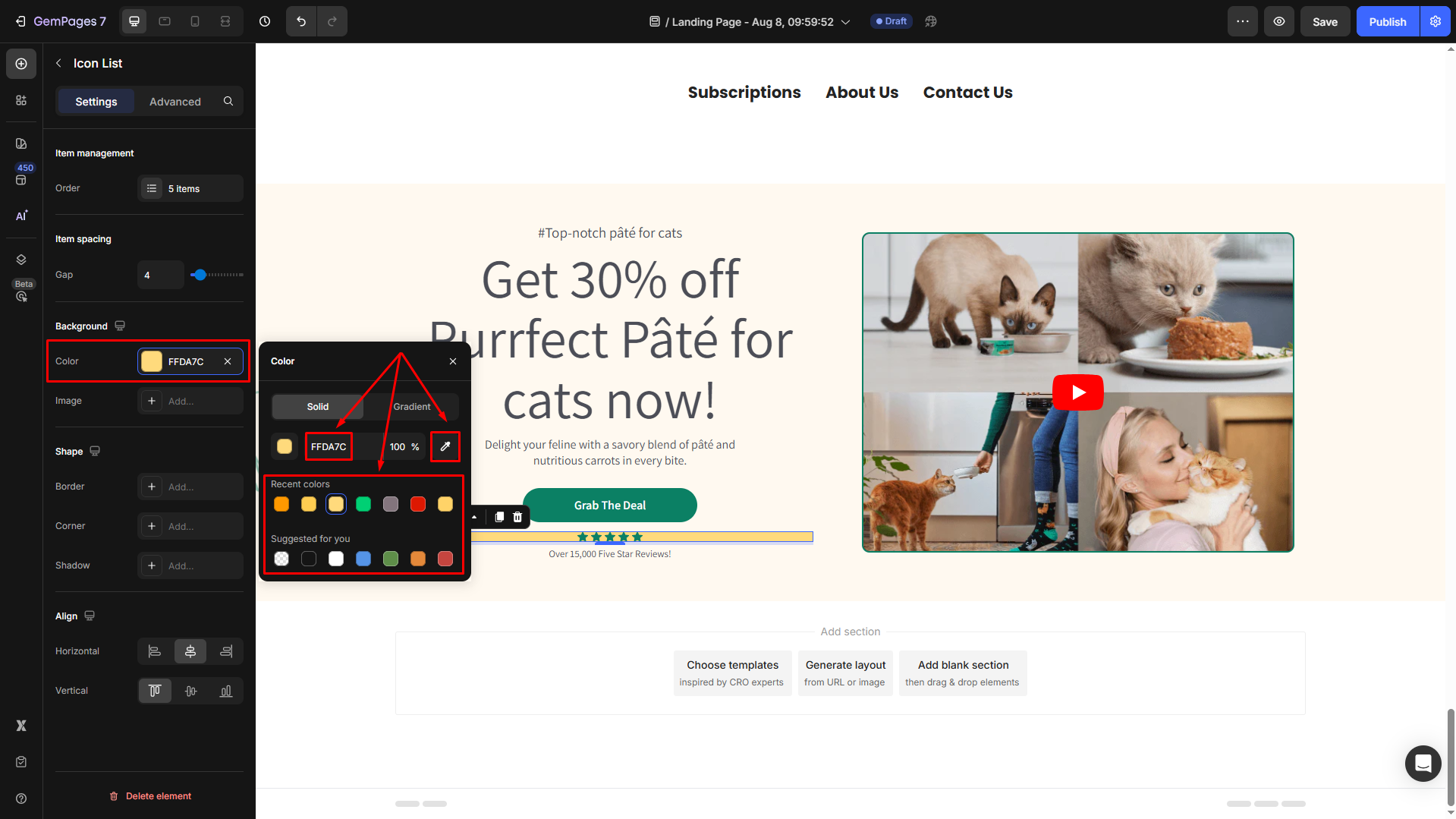The image size is (1456, 819).
Task: Switch to tablet device view
Action: (x=165, y=21)
